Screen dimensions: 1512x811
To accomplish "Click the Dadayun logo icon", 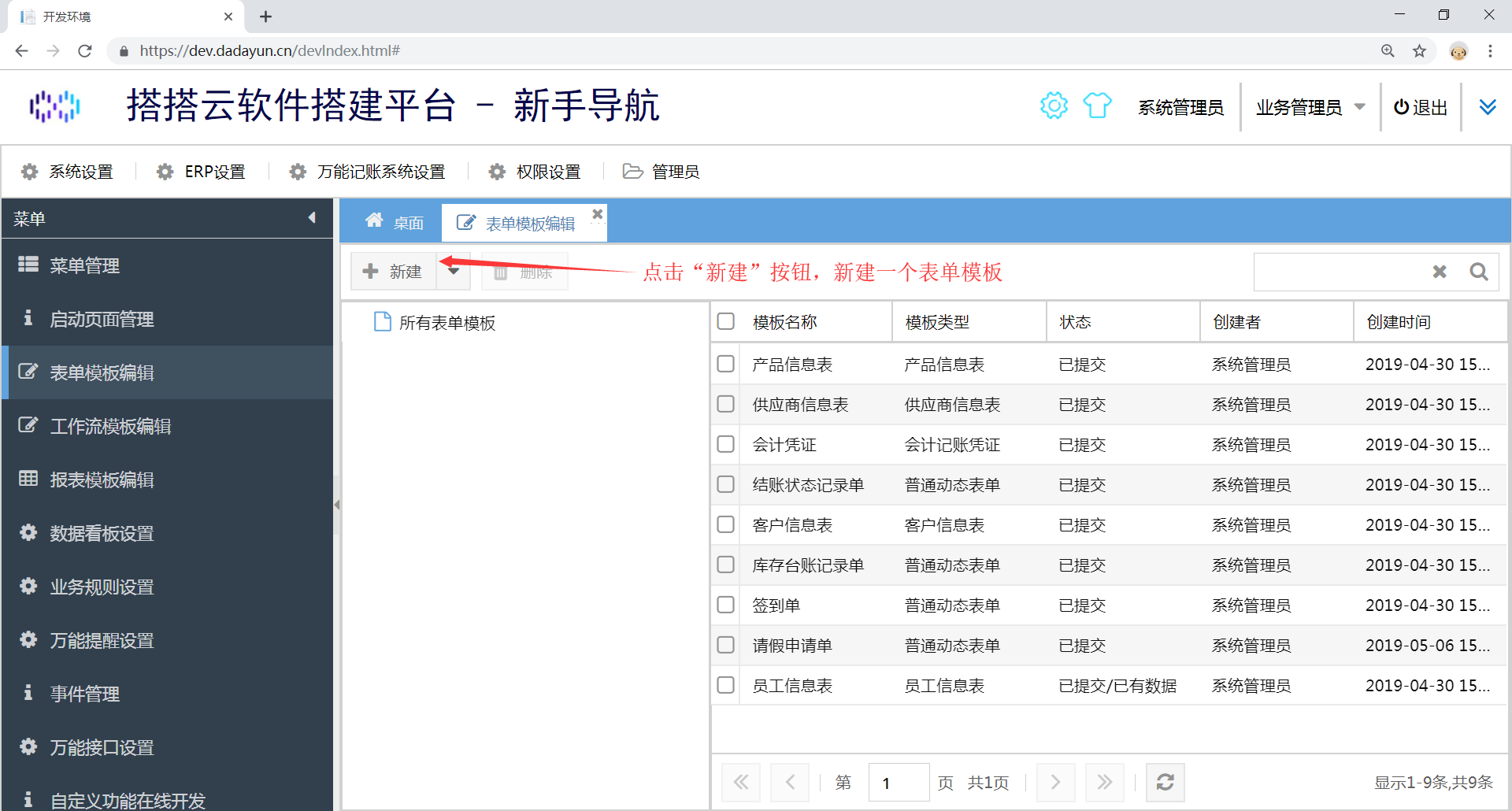I will [x=55, y=106].
